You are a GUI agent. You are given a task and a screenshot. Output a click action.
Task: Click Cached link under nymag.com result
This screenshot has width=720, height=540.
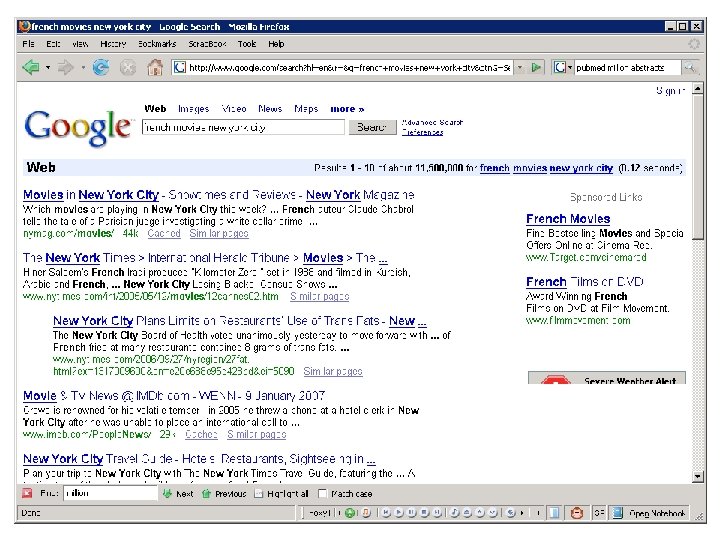(164, 233)
